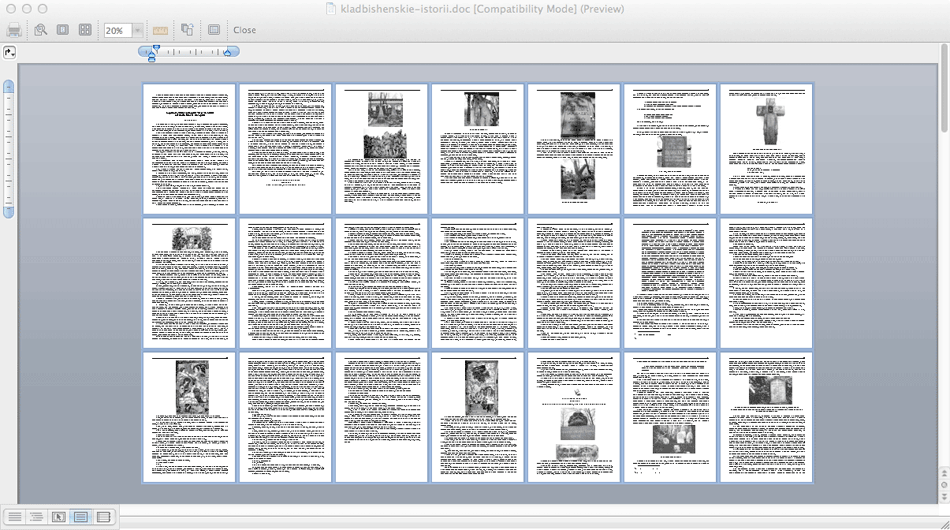Toggle the Full Screen preview button

tap(214, 30)
